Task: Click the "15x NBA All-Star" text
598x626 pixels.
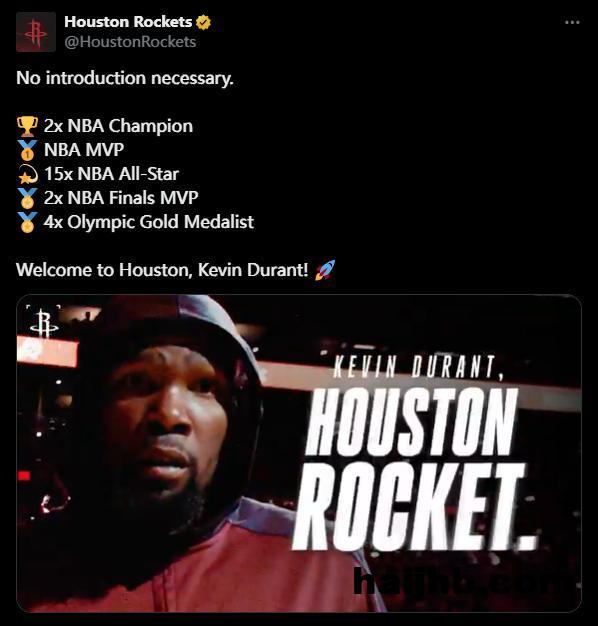Action: (111, 174)
